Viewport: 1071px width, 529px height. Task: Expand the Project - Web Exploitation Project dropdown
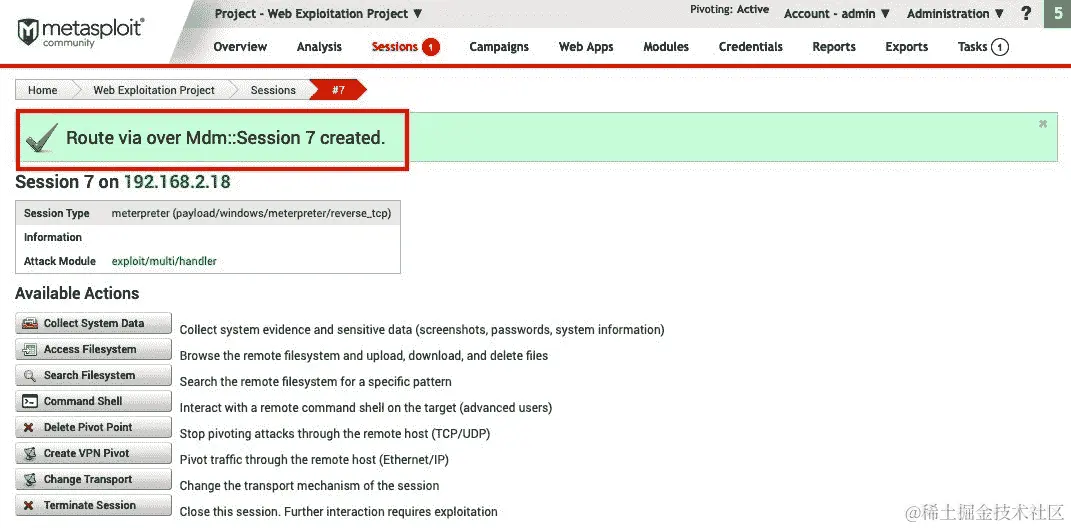pos(319,14)
